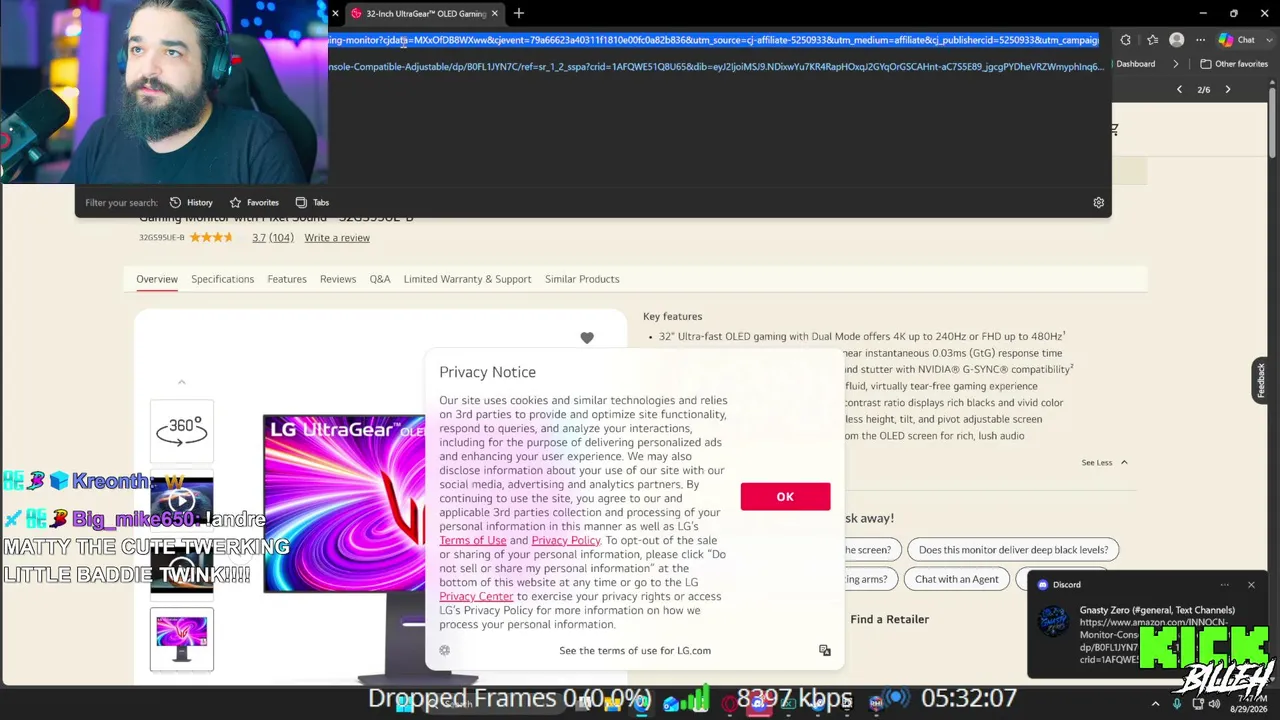Switch to the Specifications tab
This screenshot has width=1280, height=720.
(223, 279)
